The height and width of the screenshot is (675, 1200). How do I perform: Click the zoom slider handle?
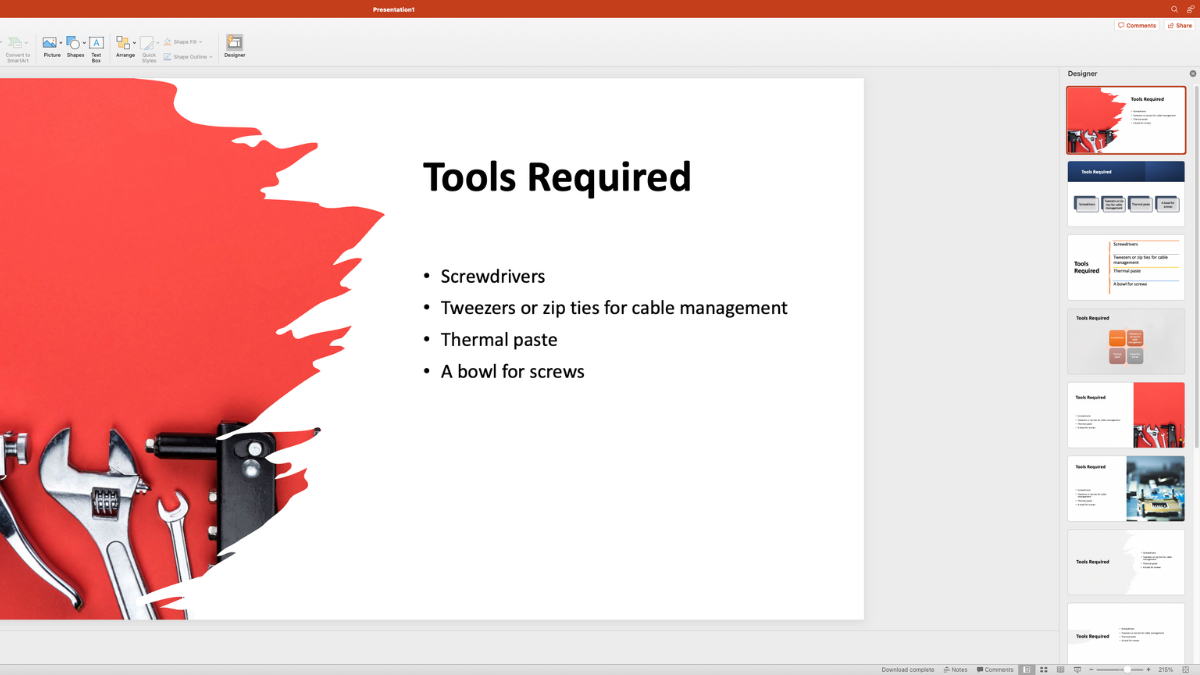1126,669
